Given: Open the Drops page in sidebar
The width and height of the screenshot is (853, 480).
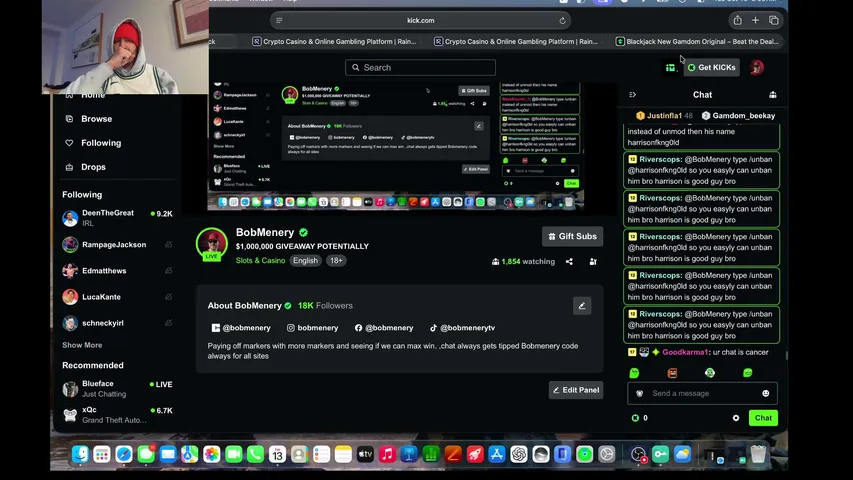Looking at the screenshot, I should point(85,167).
